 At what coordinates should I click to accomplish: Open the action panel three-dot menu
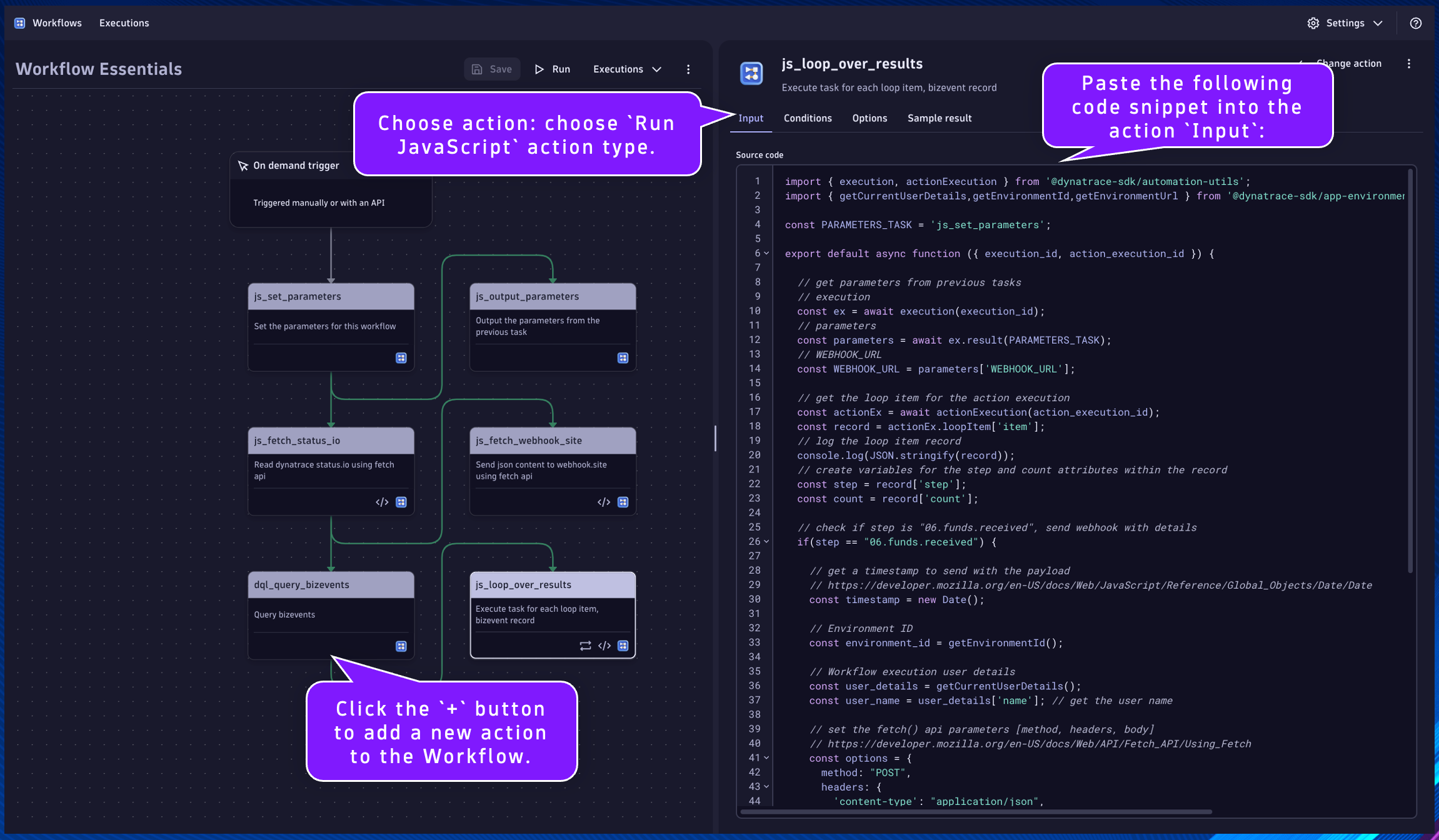click(1409, 64)
